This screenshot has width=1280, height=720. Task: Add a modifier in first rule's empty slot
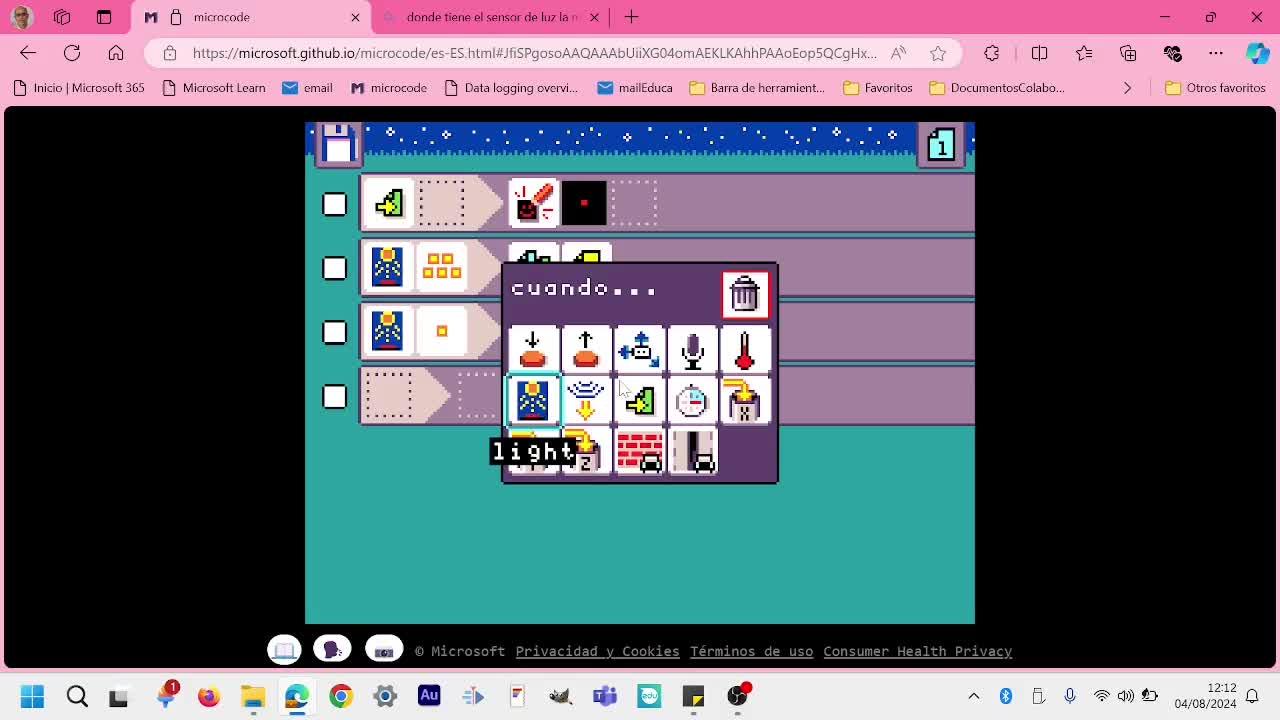441,203
